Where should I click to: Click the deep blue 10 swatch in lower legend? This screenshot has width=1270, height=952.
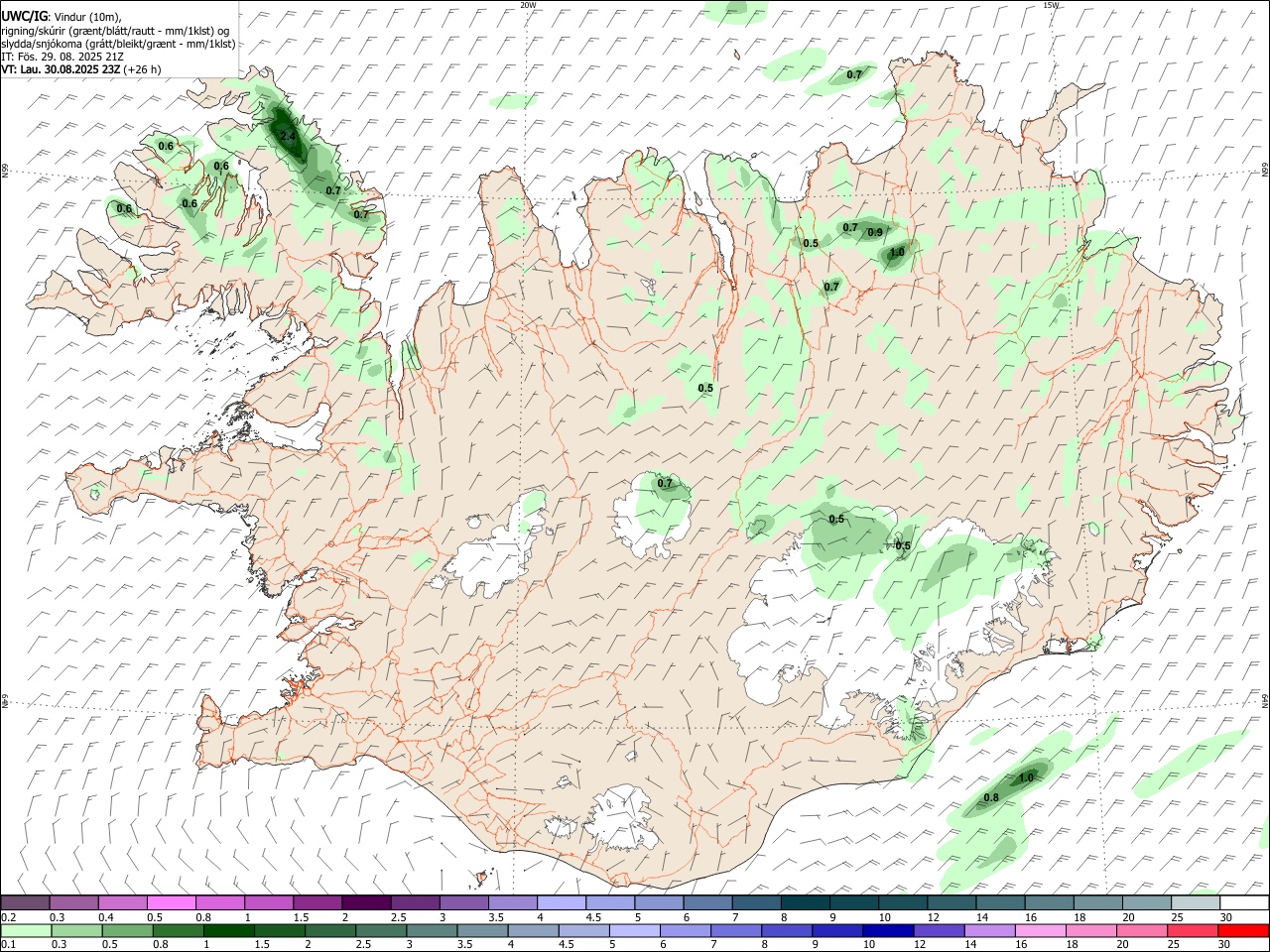888,930
